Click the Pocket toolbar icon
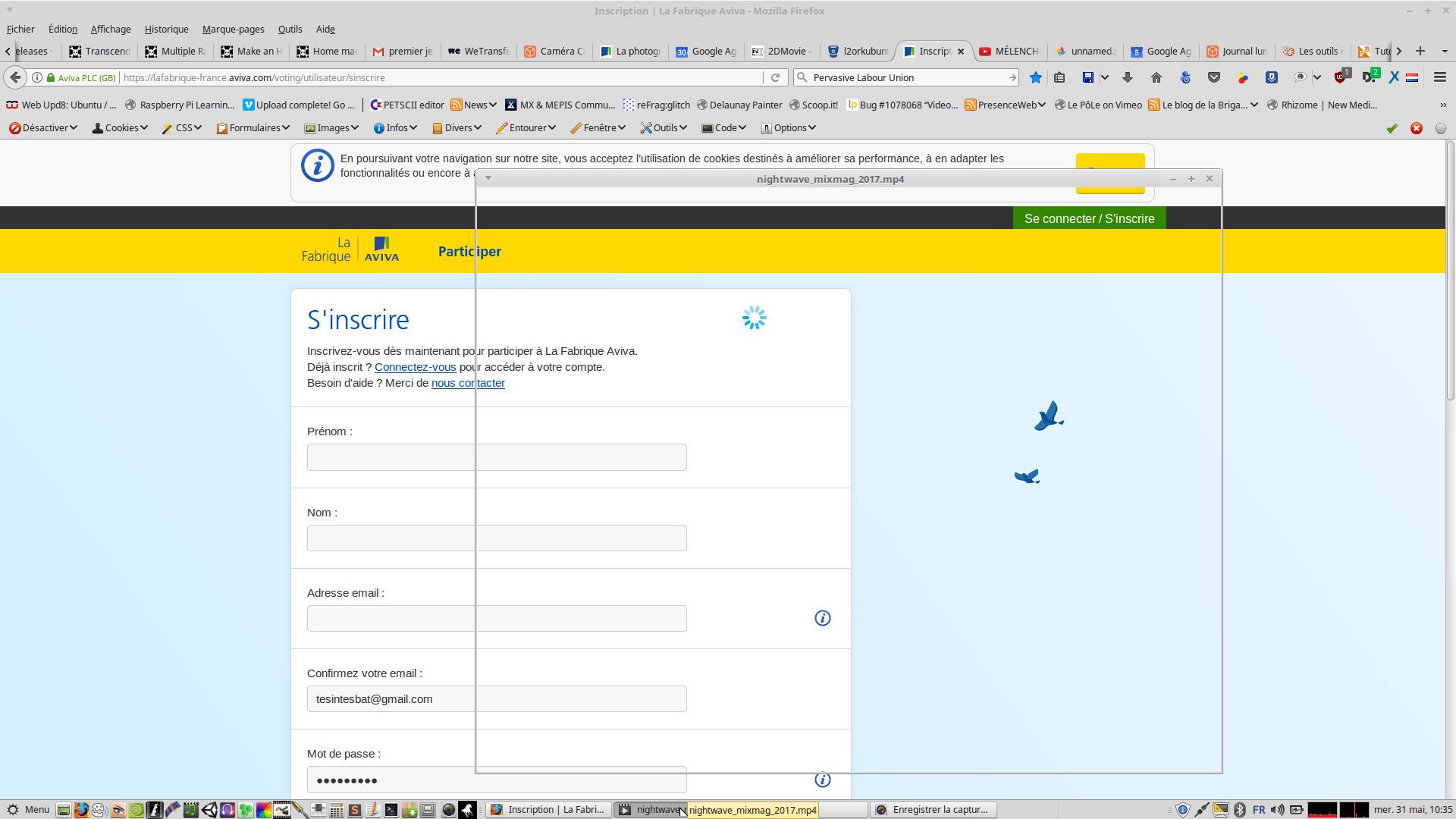1456x819 pixels. pos(1214,77)
